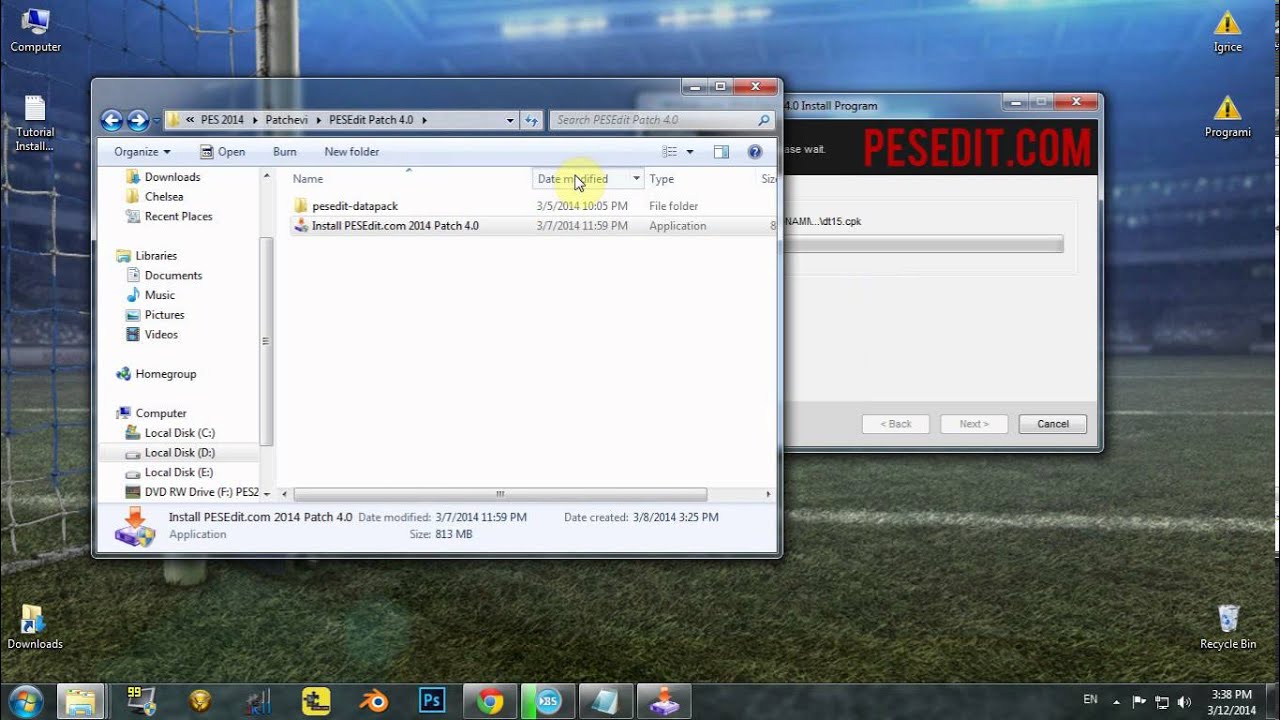
Task: Click the navigation pane vertical scrollbar
Action: (266, 340)
